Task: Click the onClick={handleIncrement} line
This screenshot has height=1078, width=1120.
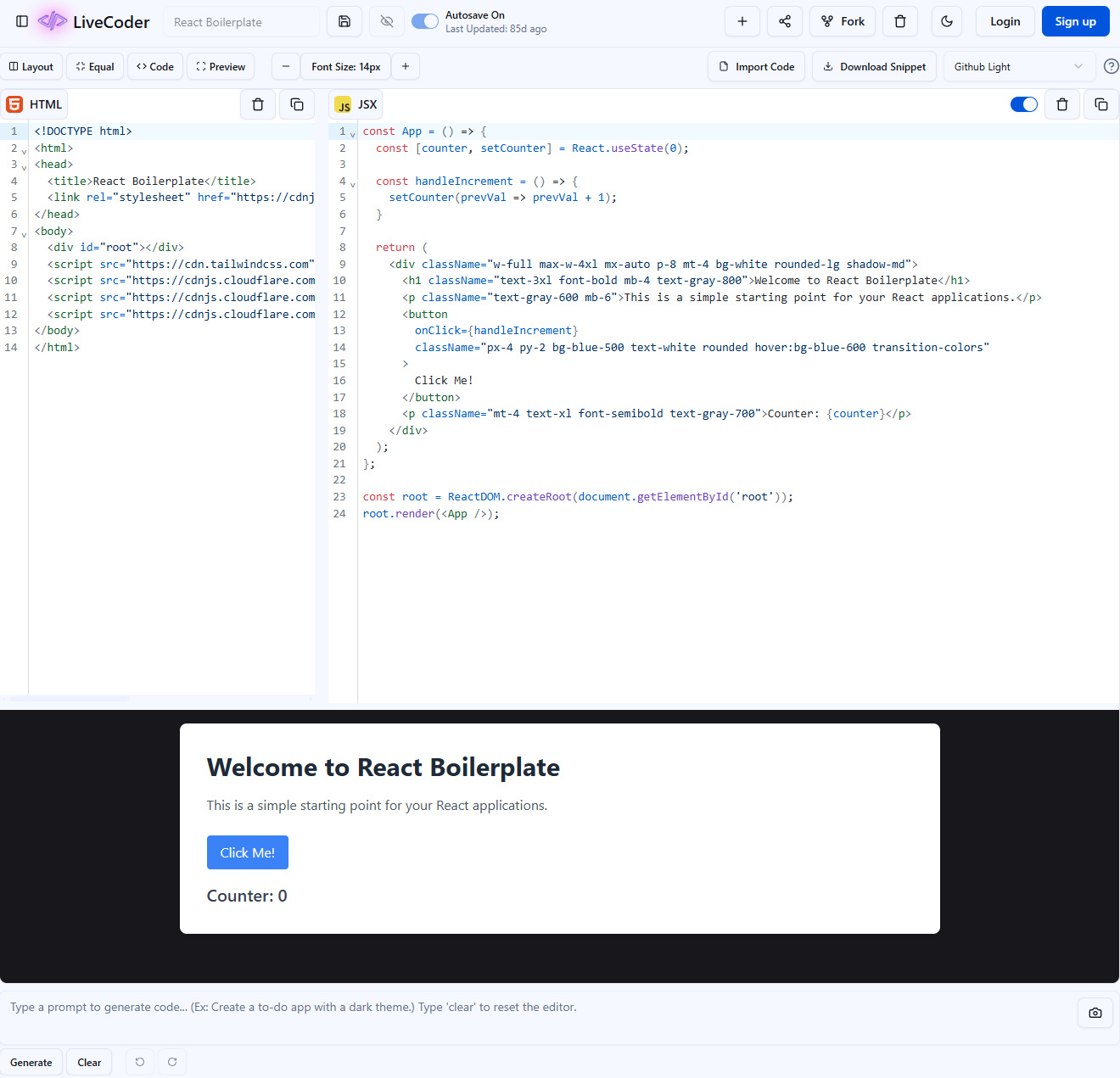Action: point(496,330)
